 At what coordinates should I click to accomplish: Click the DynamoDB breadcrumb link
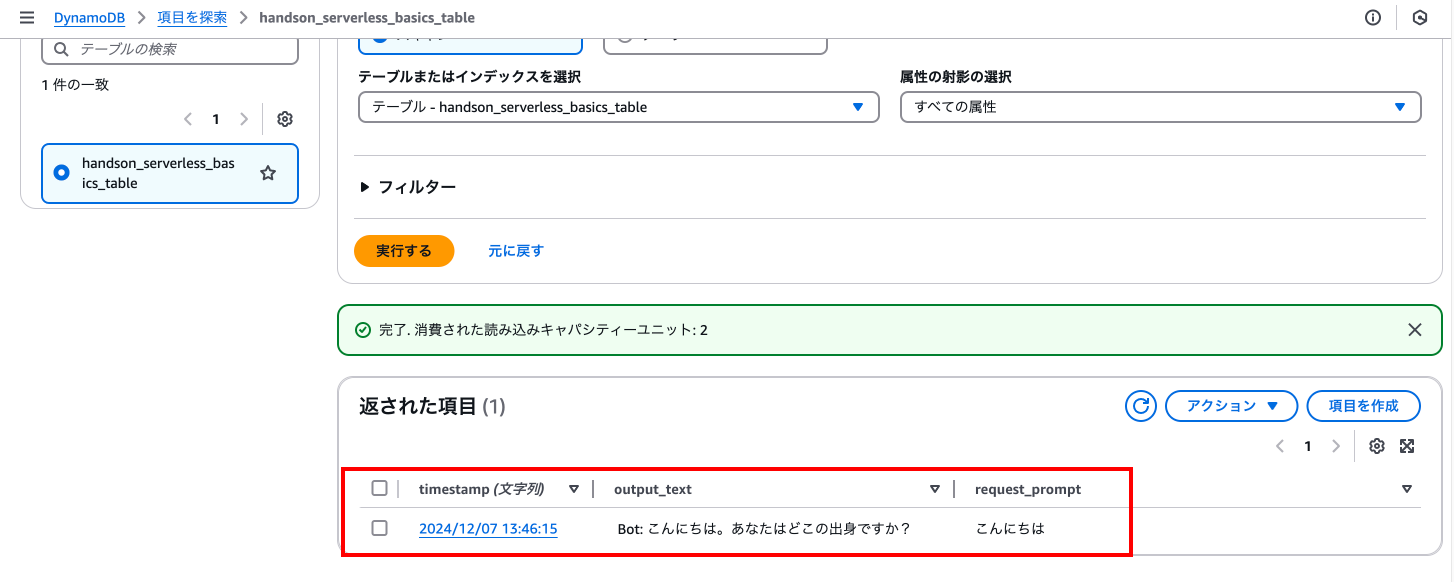point(90,17)
